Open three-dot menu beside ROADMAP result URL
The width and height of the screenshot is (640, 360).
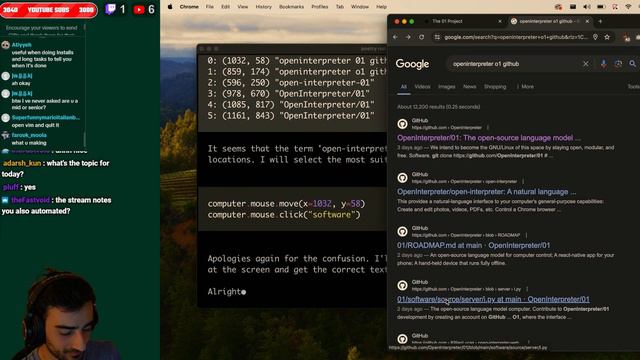click(x=526, y=235)
